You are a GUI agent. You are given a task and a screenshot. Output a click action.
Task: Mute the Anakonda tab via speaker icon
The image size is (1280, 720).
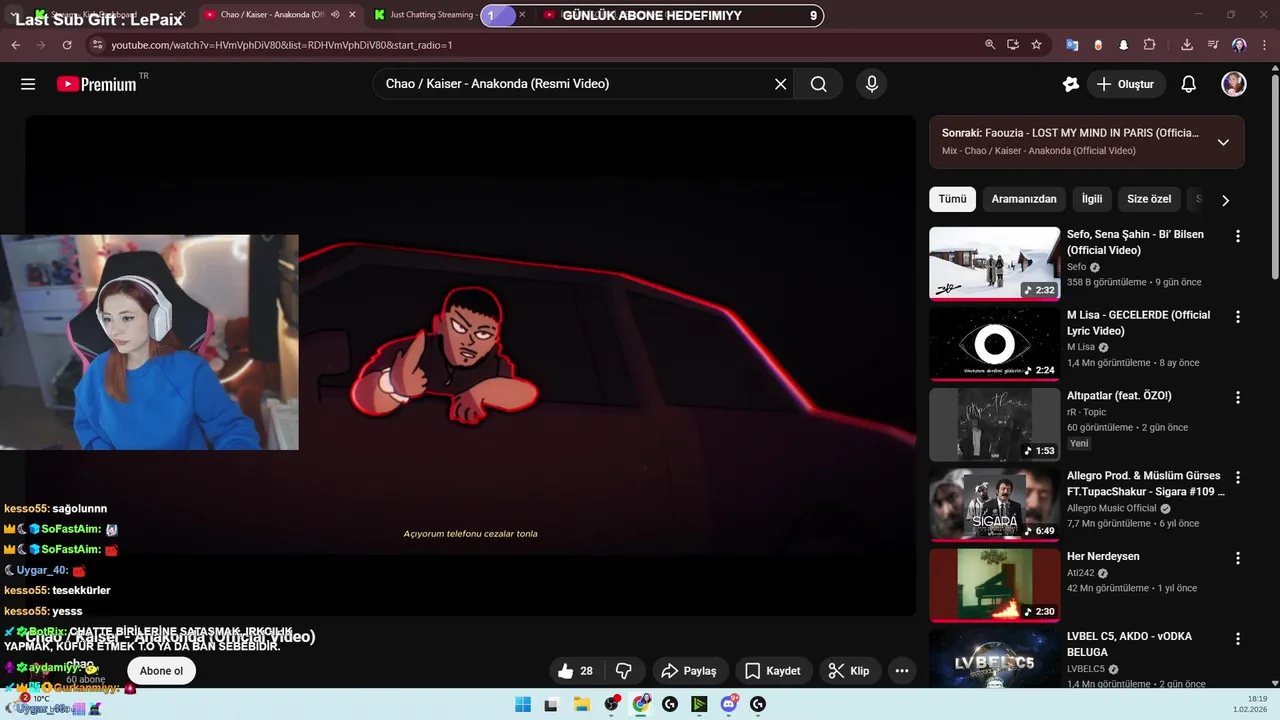coord(335,15)
